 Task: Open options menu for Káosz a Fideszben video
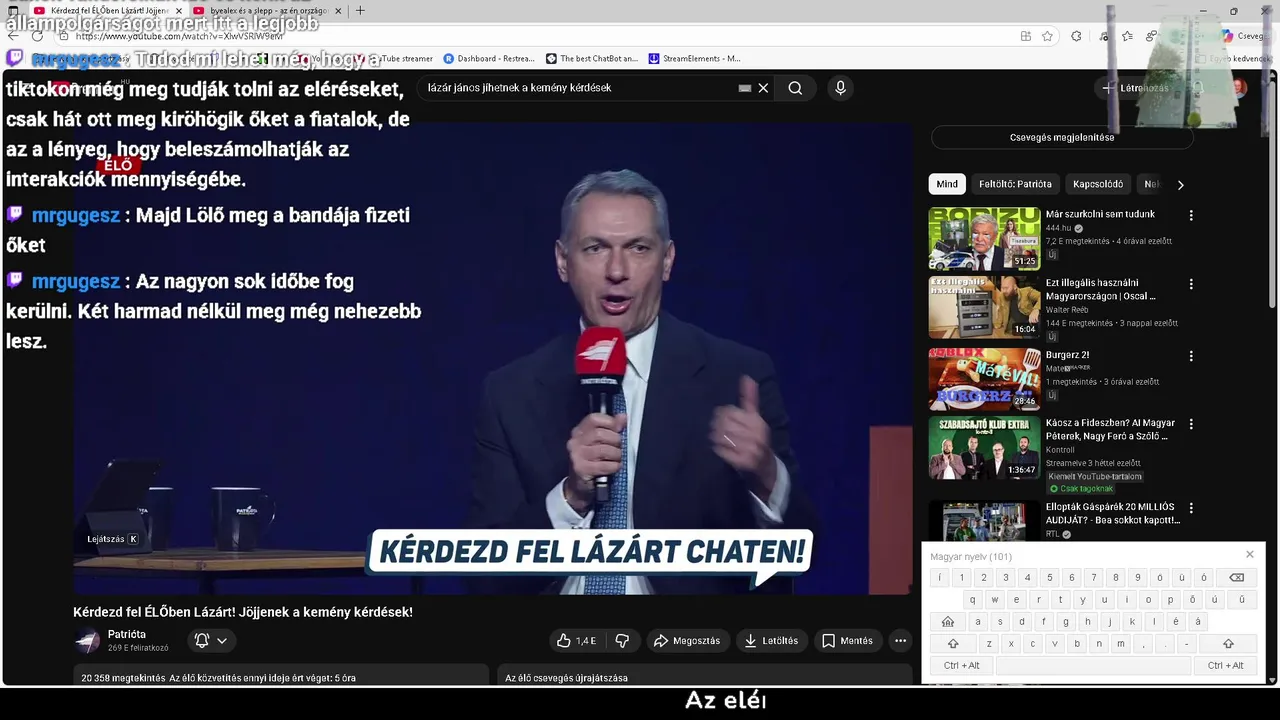coord(1190,424)
